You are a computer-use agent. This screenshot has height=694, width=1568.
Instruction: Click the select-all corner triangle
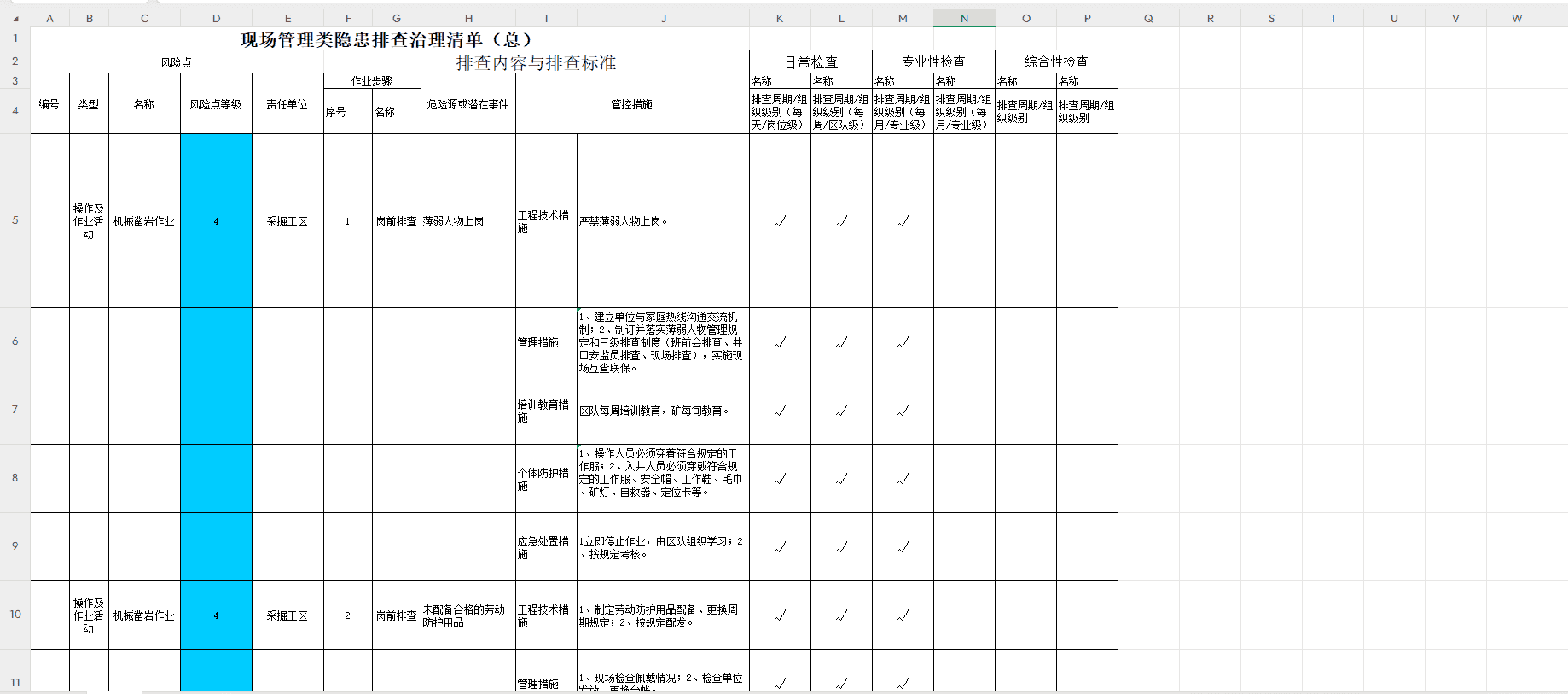click(15, 18)
